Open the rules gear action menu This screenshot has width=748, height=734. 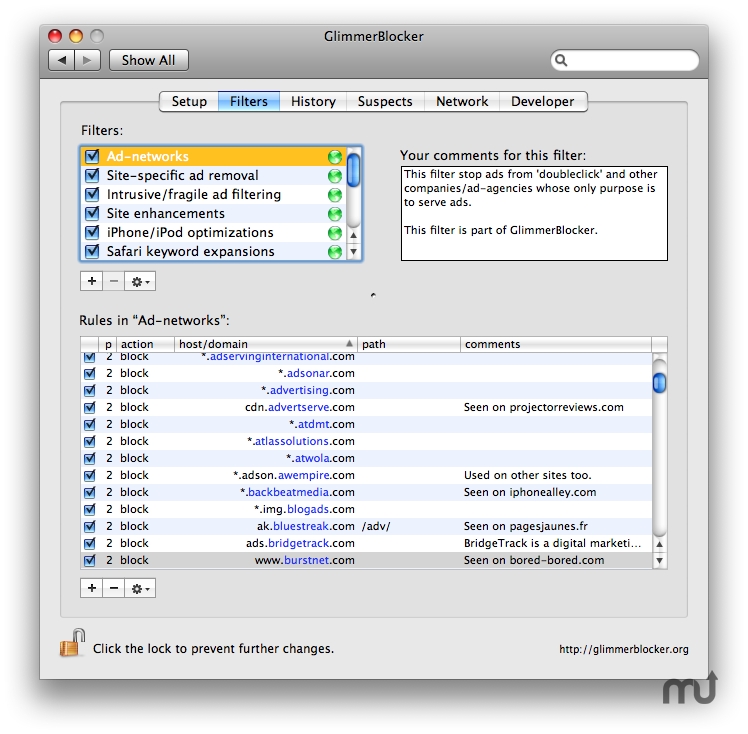coord(140,588)
